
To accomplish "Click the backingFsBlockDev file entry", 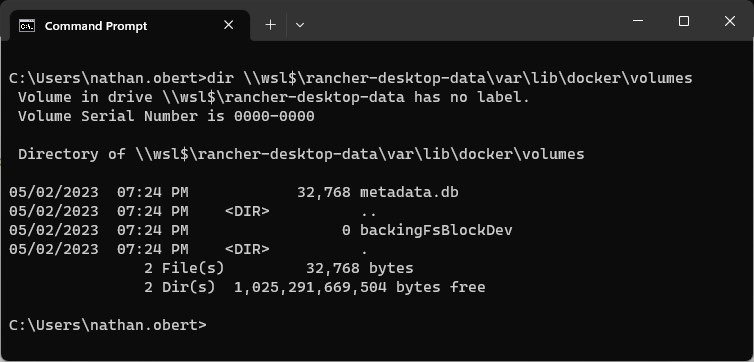I will click(x=436, y=231).
